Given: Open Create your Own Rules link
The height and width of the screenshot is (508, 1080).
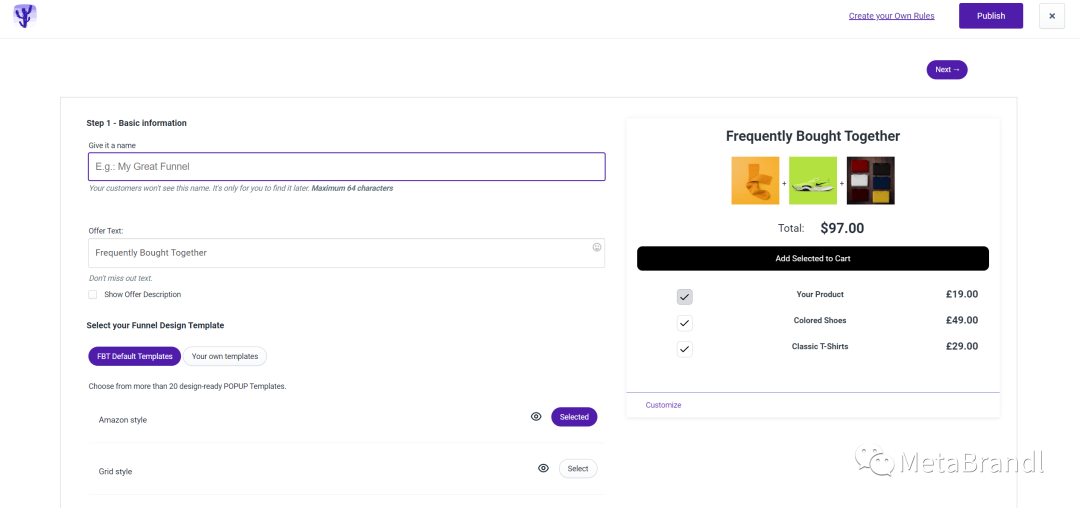Looking at the screenshot, I should (891, 16).
